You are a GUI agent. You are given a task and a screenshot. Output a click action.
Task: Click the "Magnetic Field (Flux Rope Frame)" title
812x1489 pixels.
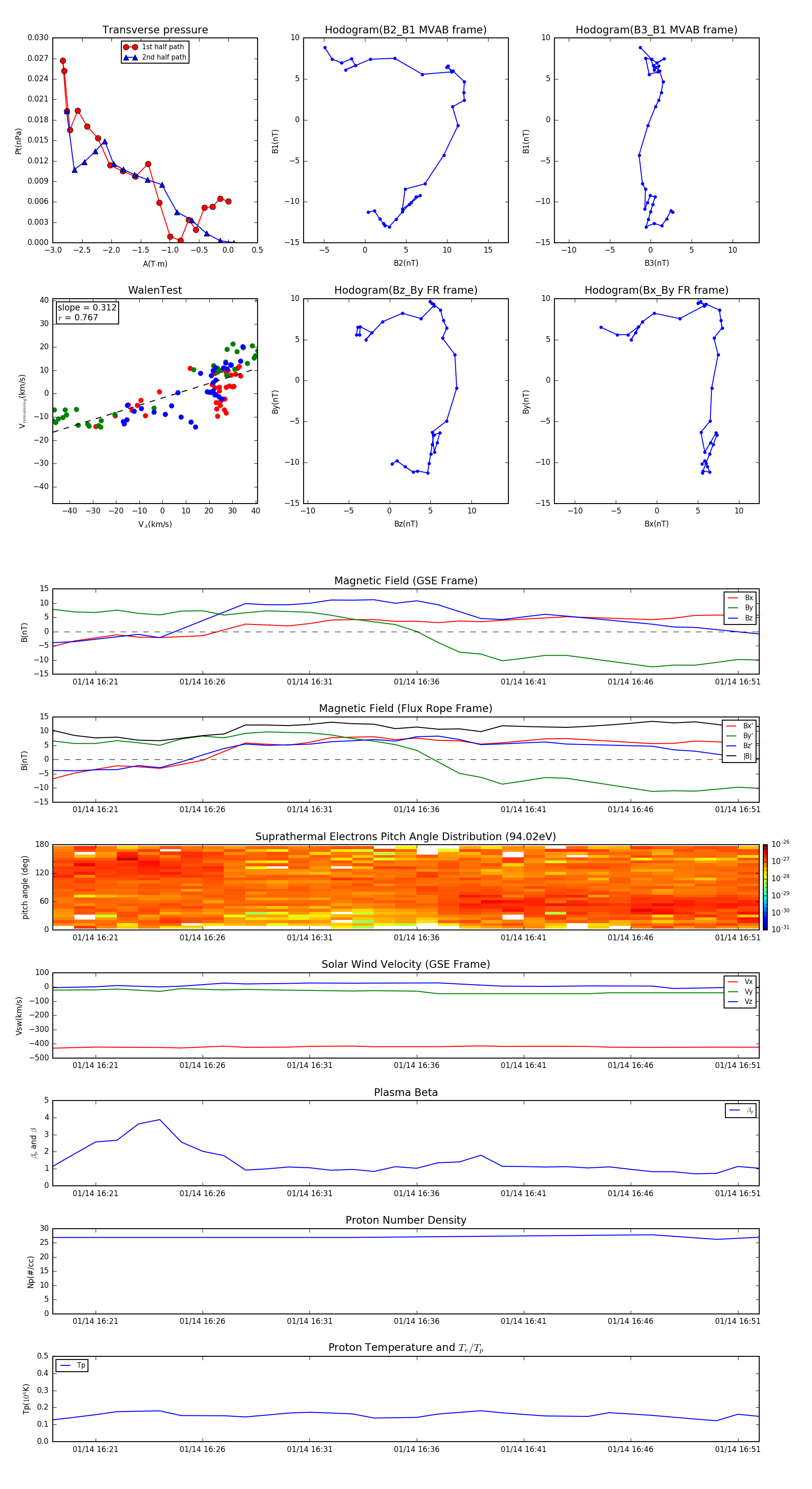[406, 709]
